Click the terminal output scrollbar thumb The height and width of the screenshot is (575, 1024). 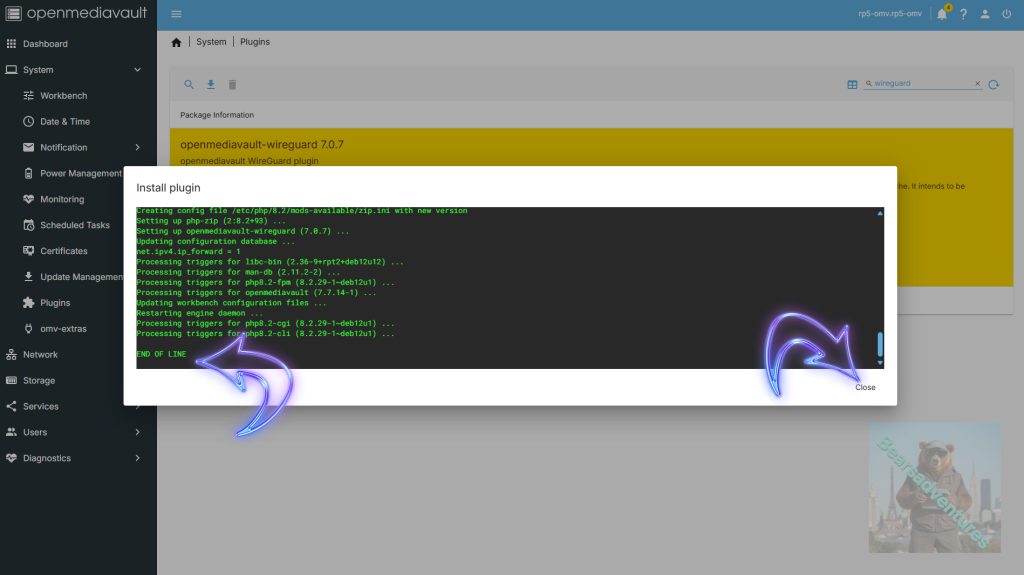[x=880, y=344]
